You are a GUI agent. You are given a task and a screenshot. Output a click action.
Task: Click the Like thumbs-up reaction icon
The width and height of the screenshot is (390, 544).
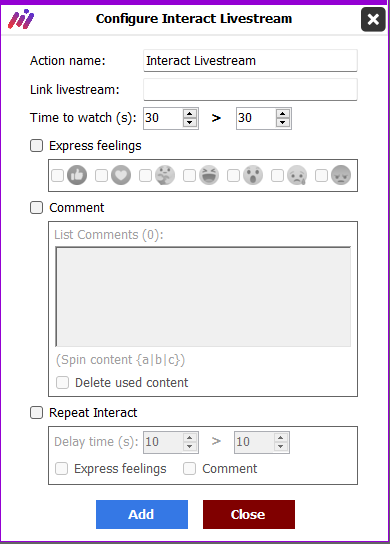pos(77,175)
